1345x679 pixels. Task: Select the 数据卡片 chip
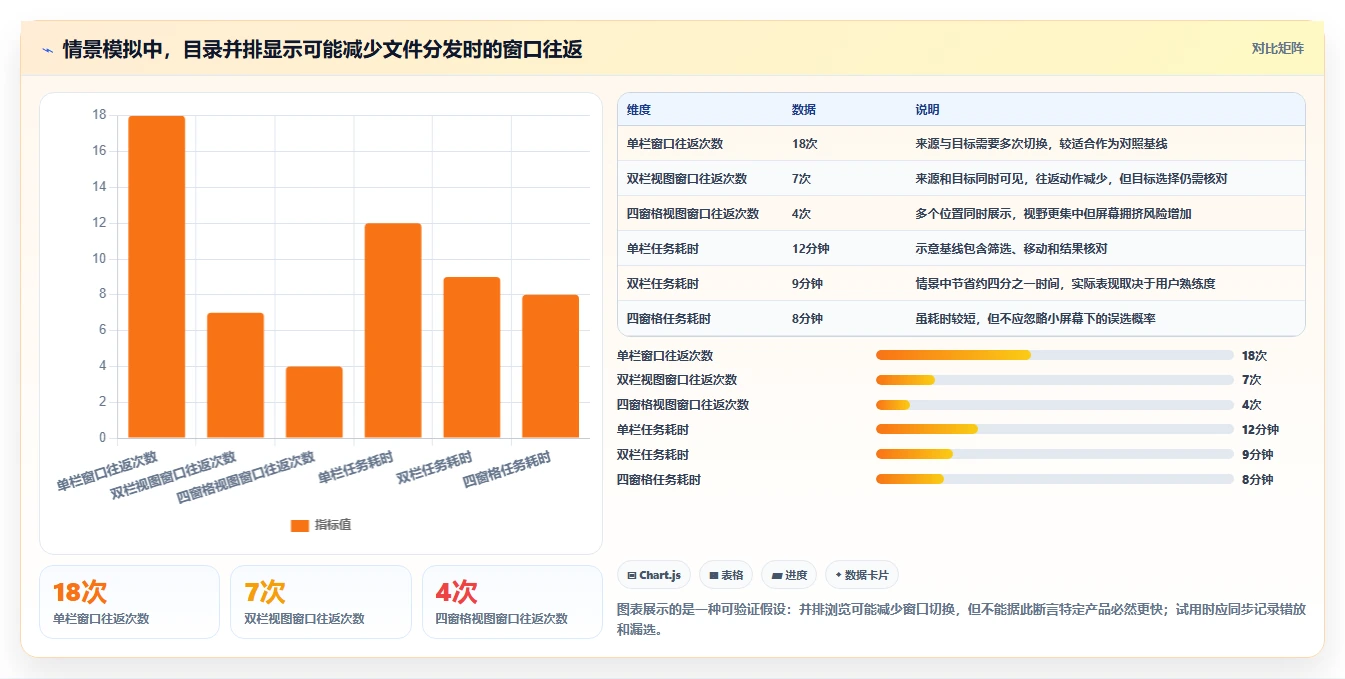tap(861, 575)
